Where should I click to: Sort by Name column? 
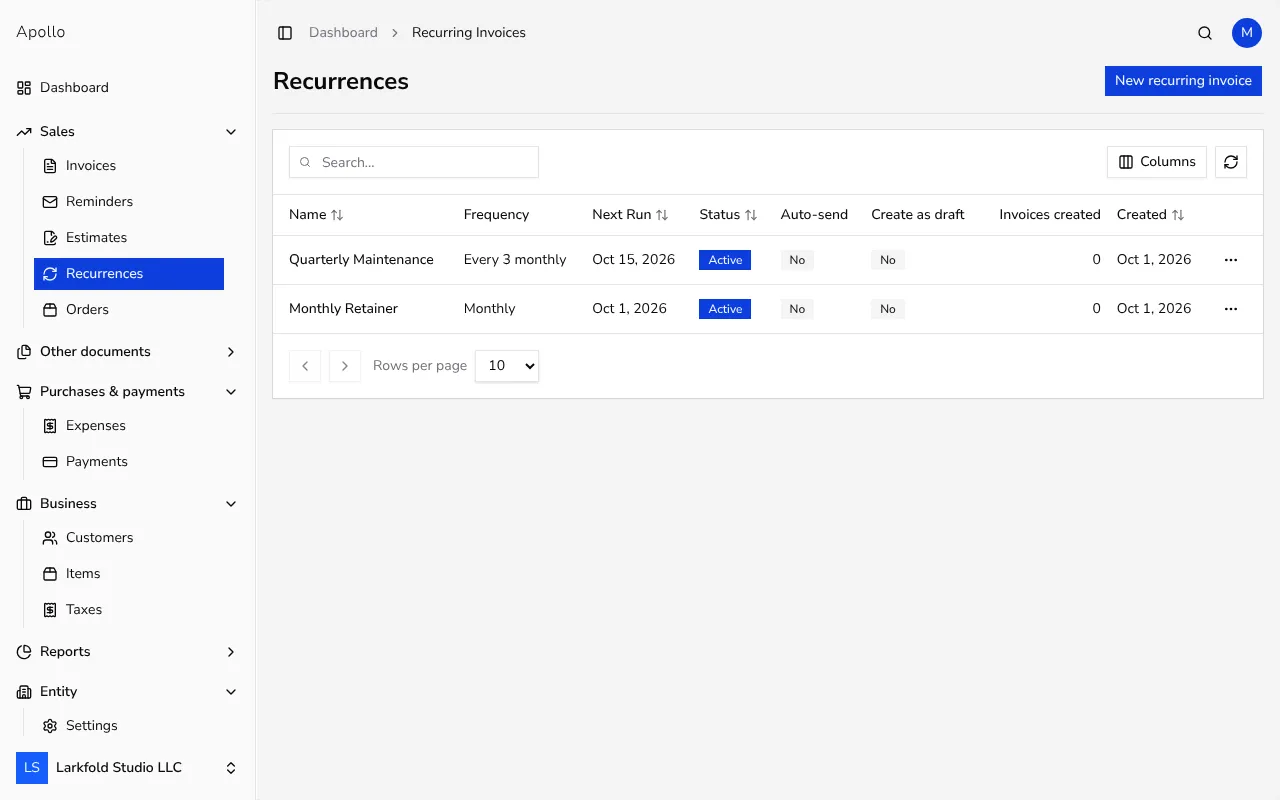(x=316, y=215)
